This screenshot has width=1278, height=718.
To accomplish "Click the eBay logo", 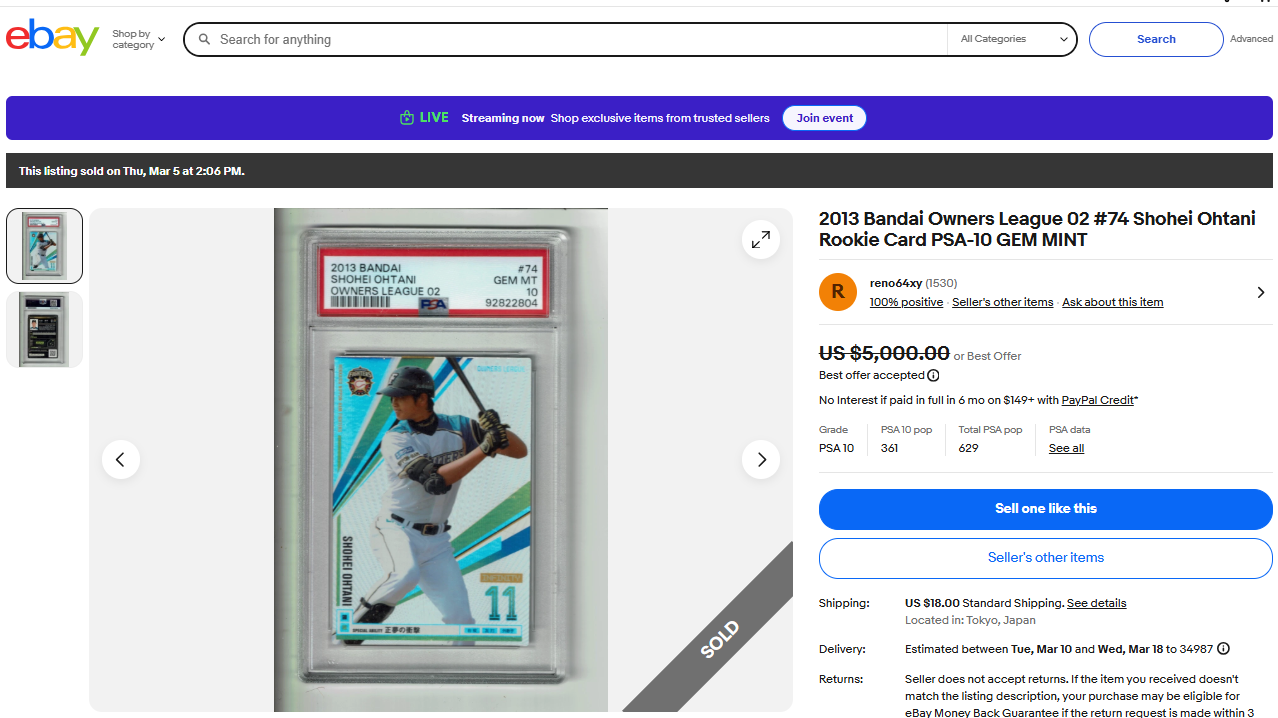I will tap(52, 38).
